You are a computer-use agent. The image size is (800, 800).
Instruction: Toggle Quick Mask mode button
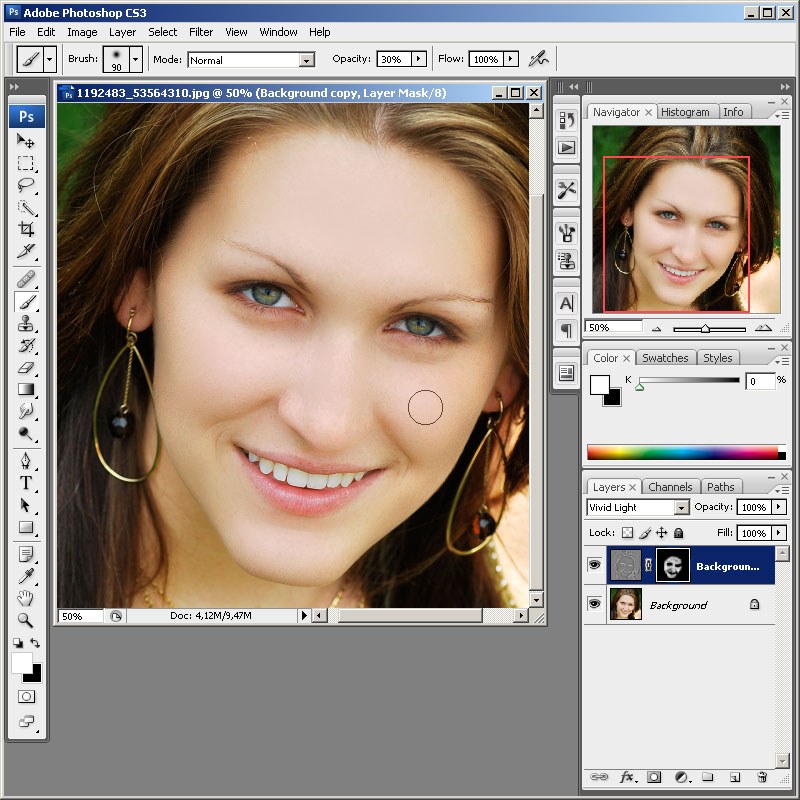(x=26, y=696)
